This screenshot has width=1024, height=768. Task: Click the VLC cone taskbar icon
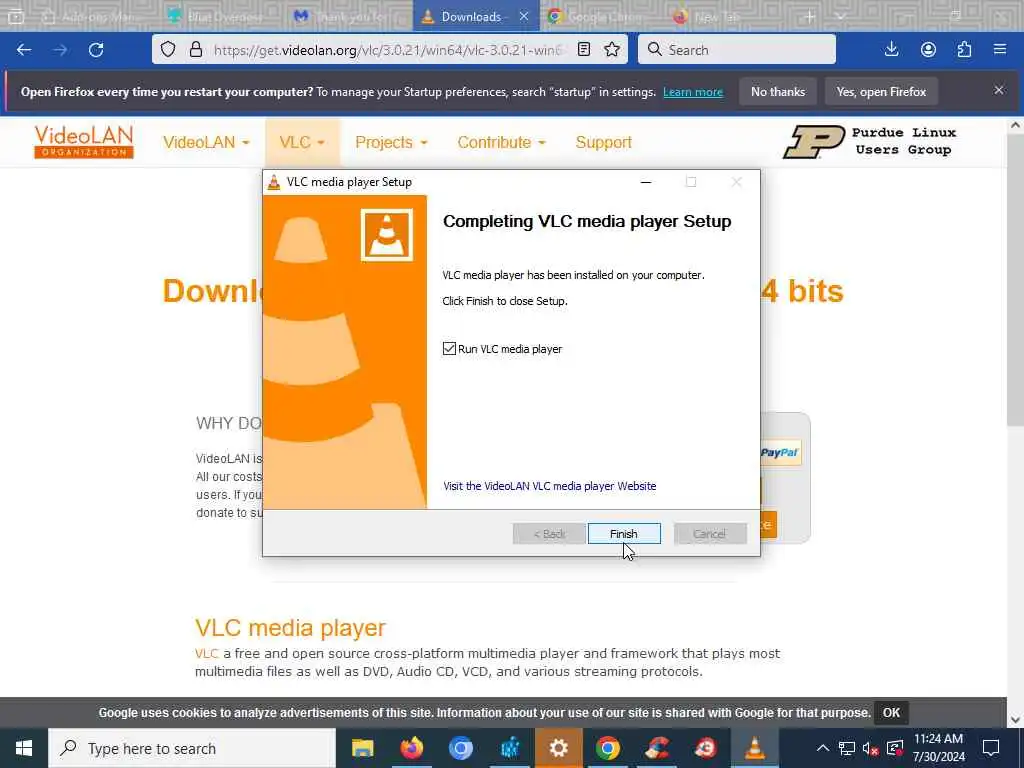point(754,748)
